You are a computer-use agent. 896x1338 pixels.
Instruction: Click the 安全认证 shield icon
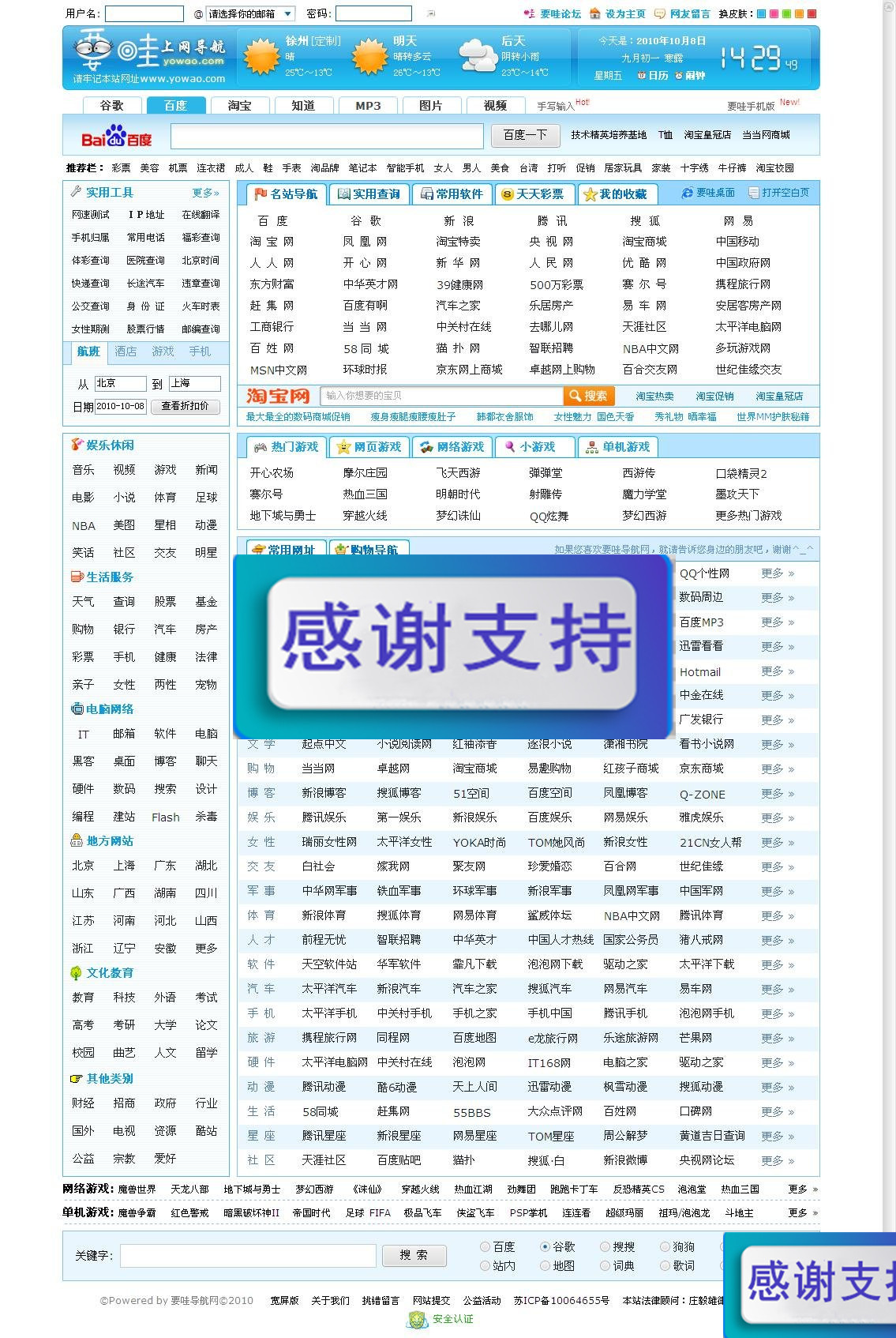[x=418, y=1319]
